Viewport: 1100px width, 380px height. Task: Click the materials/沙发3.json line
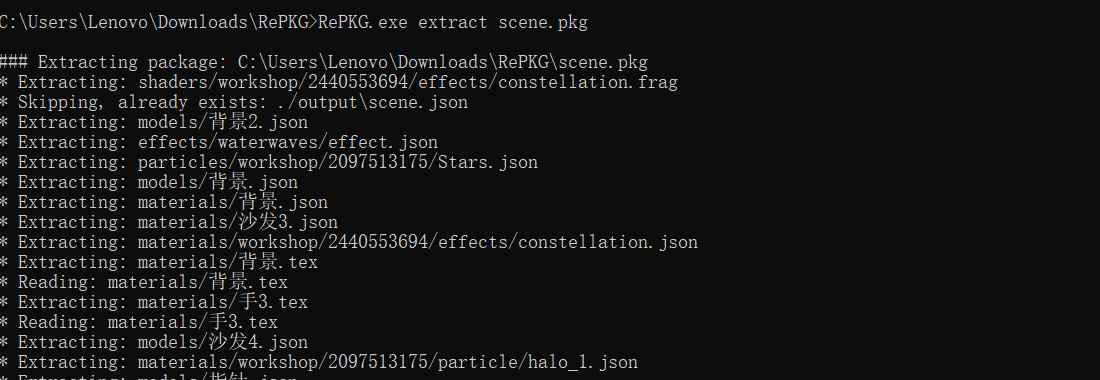(168, 222)
